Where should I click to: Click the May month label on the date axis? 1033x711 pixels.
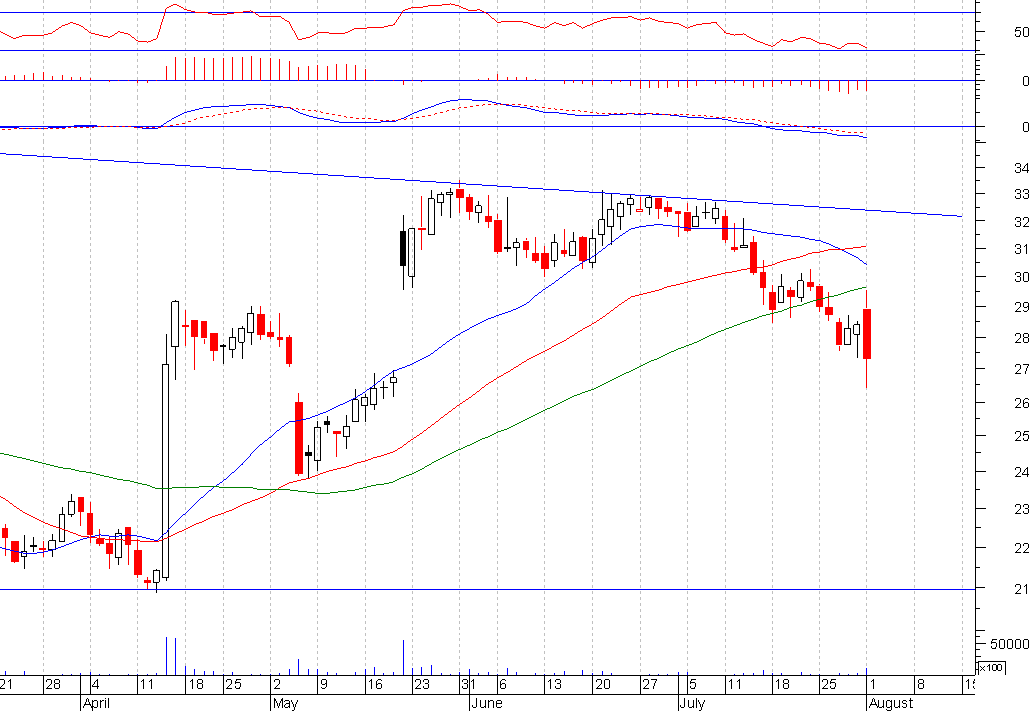click(285, 703)
